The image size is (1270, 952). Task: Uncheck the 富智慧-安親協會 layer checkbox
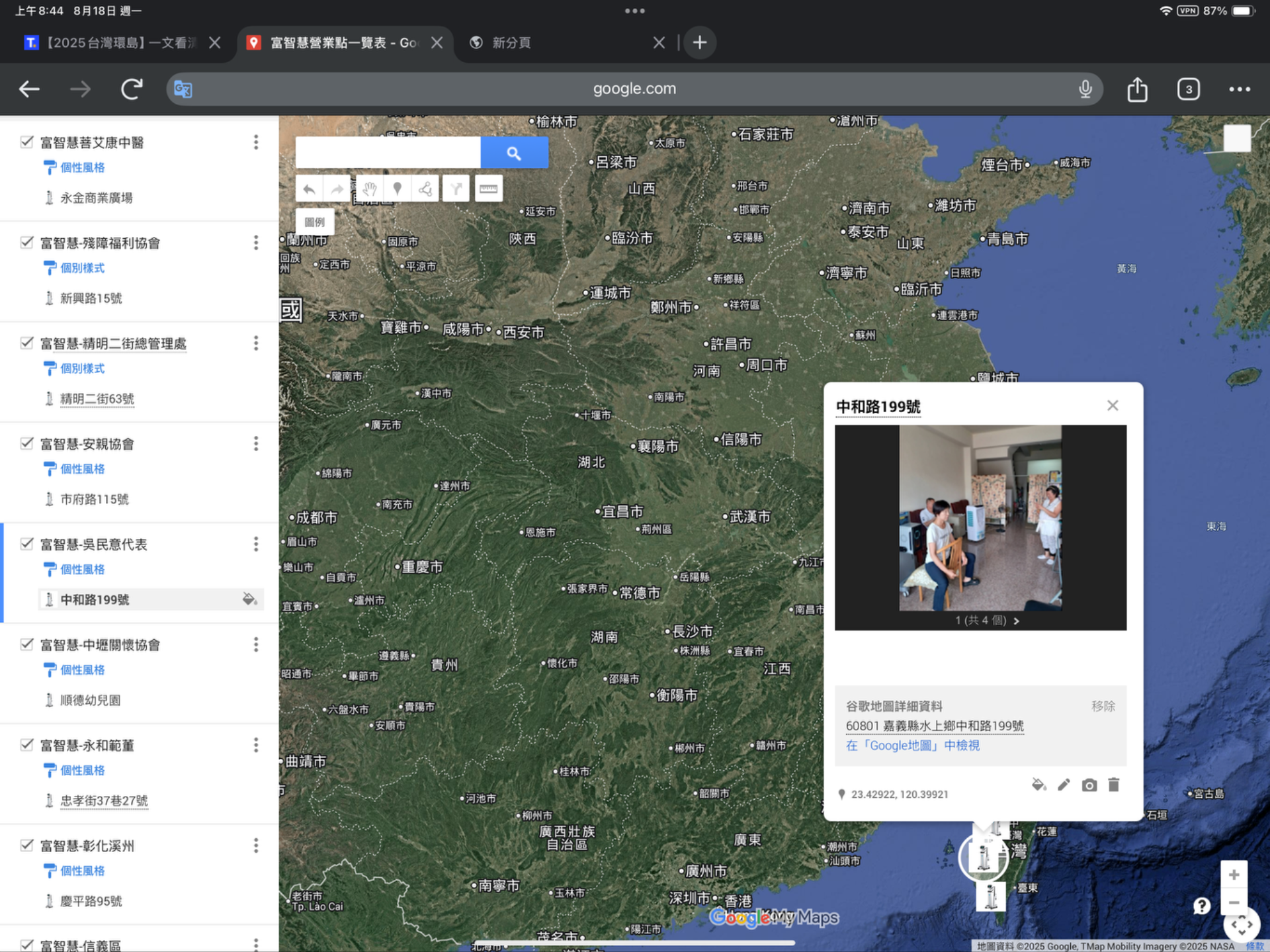click(x=26, y=443)
